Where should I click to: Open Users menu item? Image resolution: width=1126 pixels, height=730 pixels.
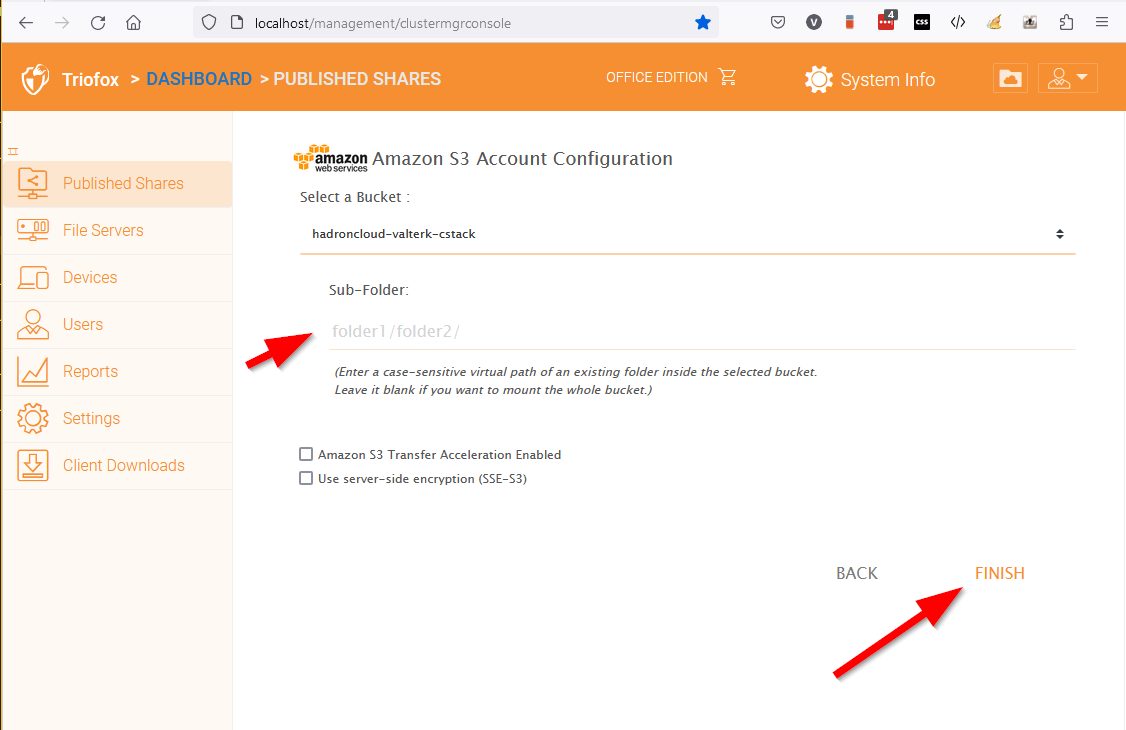pos(117,324)
